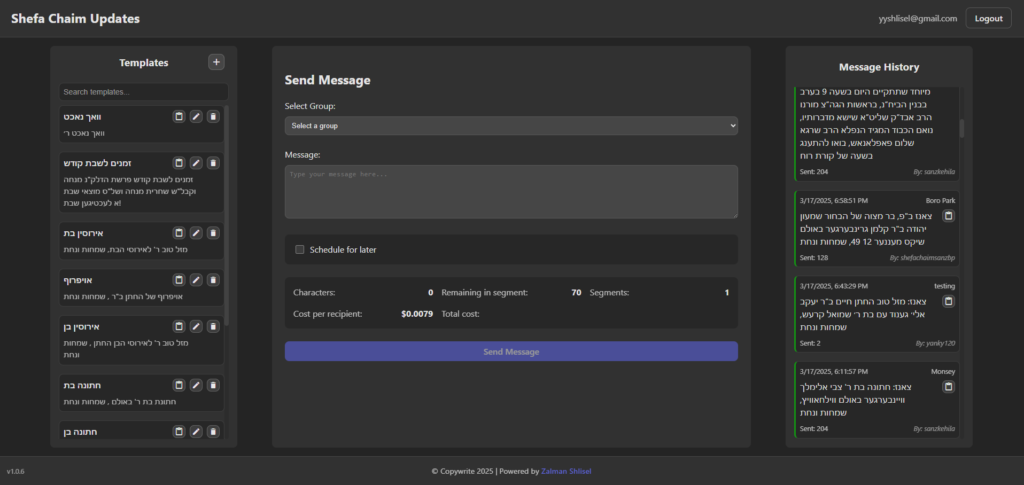
Task: Copy the Monsey history message
Action: coord(948,386)
